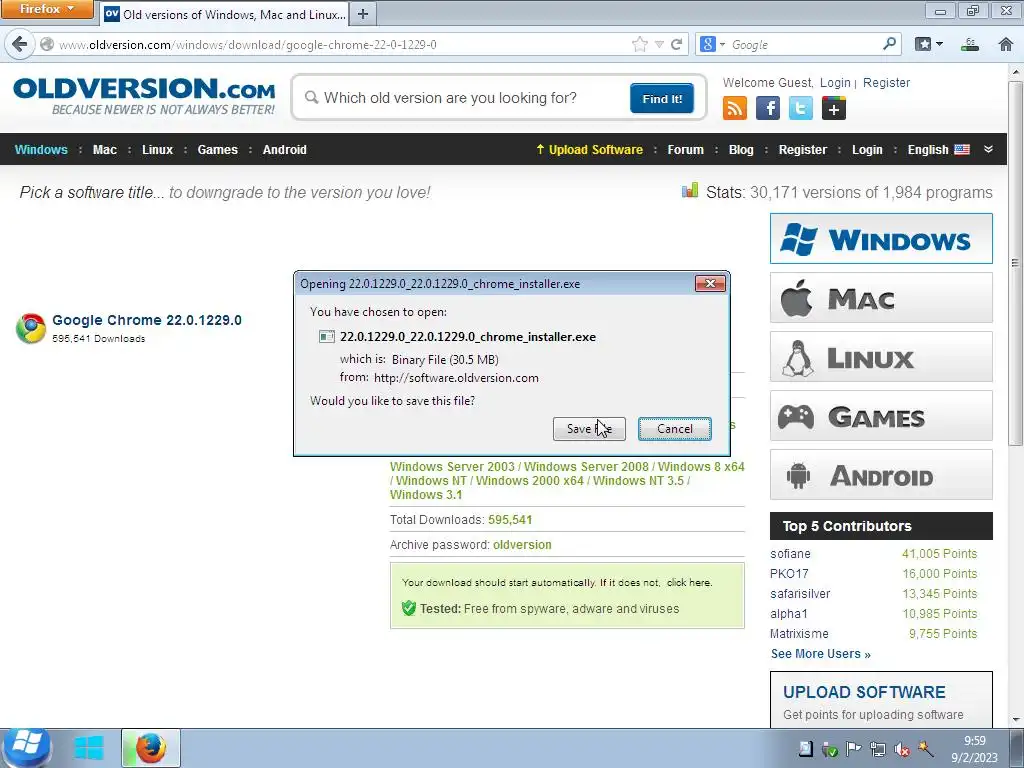Select the Android nav menu item
The width and height of the screenshot is (1024, 768).
click(285, 150)
